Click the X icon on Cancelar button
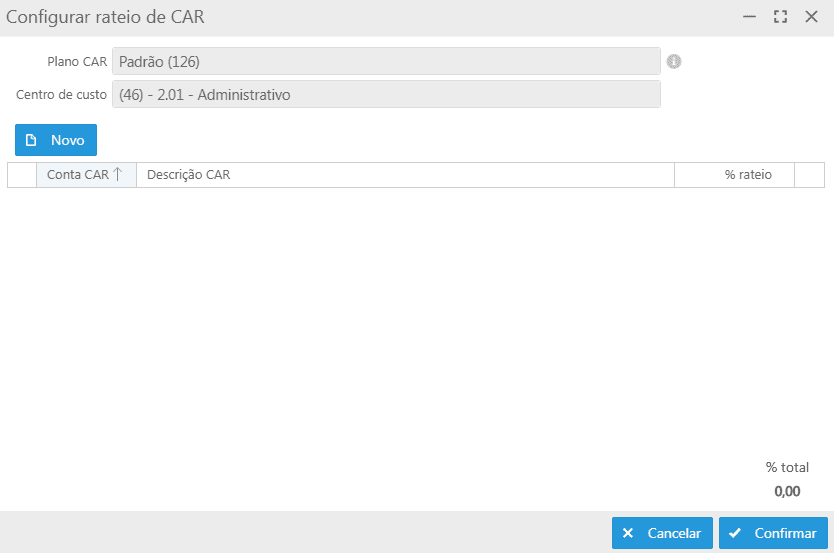Viewport: 834px width, 553px height. click(x=628, y=533)
